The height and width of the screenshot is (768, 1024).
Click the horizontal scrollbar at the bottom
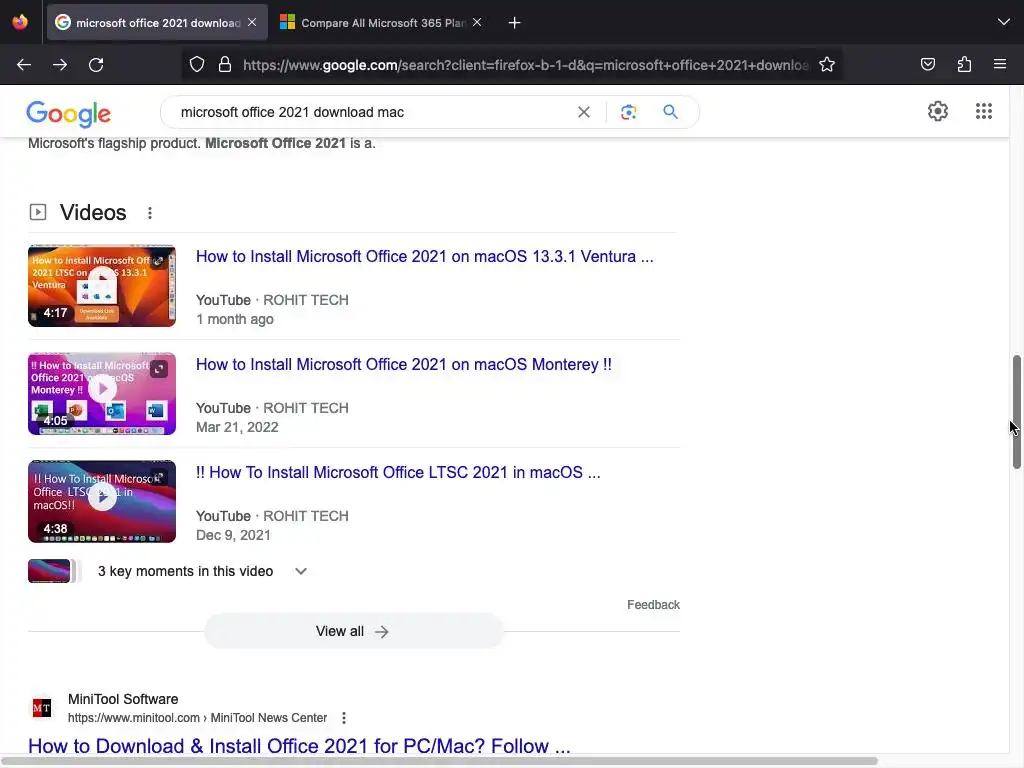point(439,761)
